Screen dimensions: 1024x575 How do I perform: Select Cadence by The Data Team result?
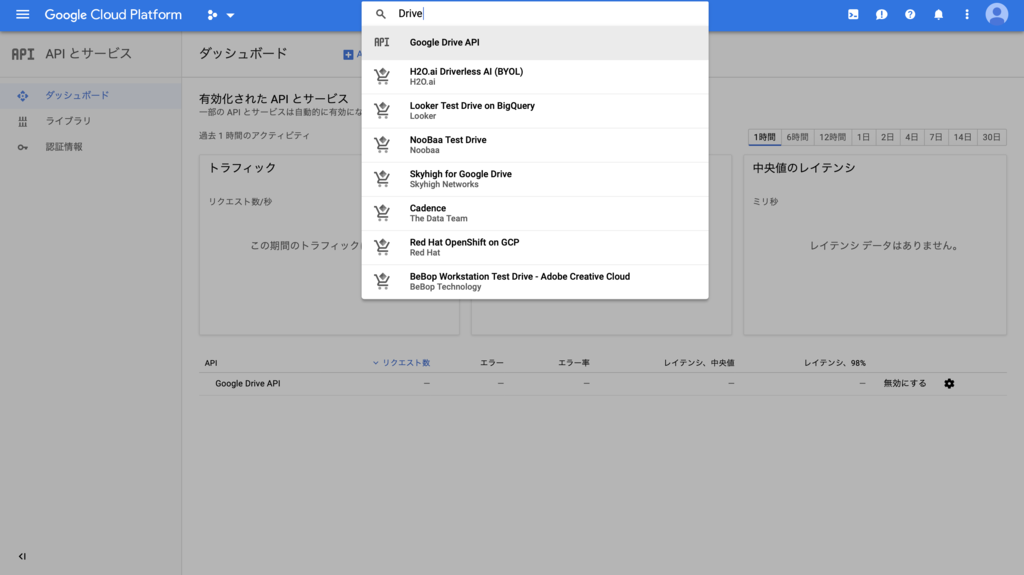pos(535,213)
